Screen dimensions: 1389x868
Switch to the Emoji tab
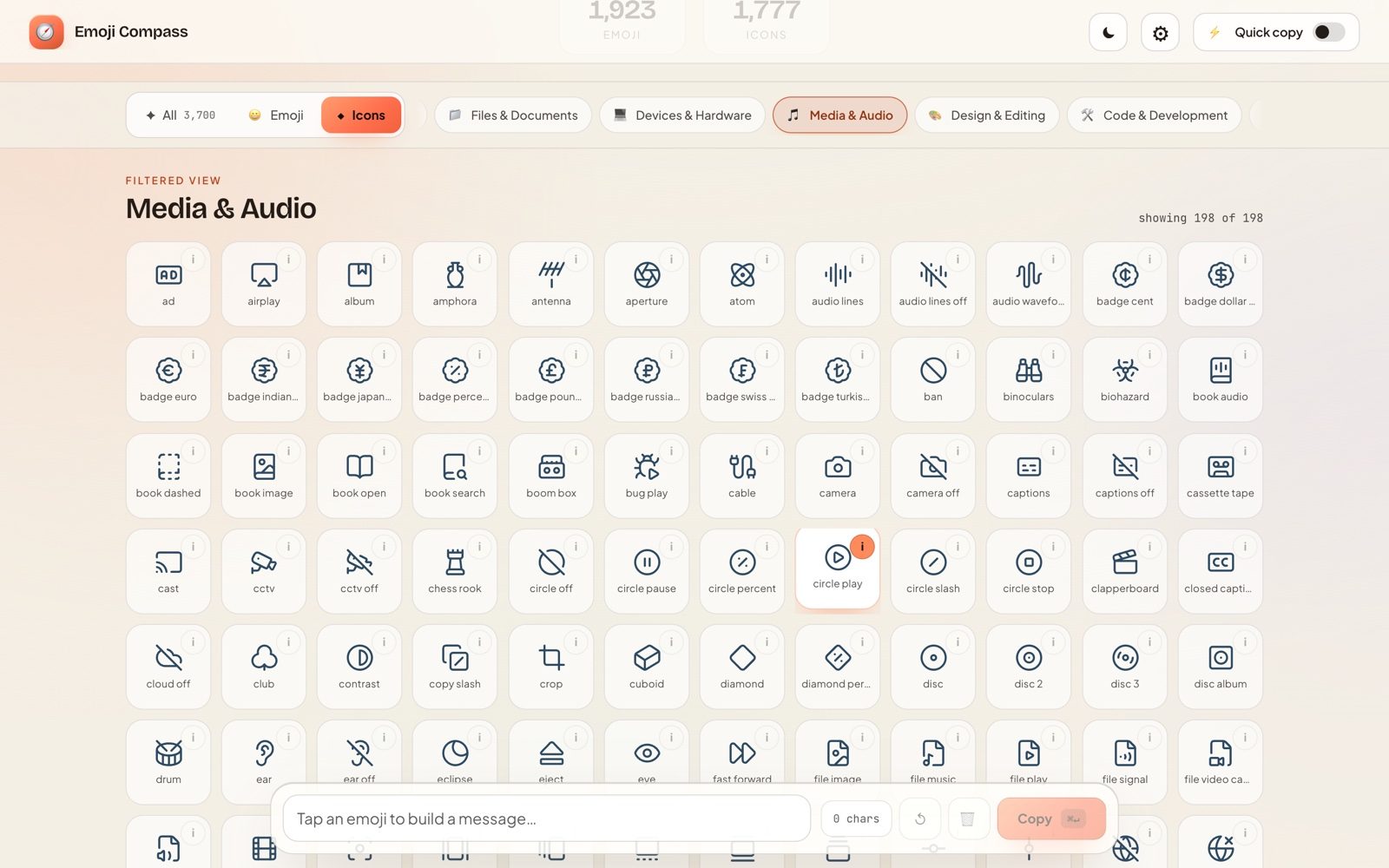pos(276,115)
